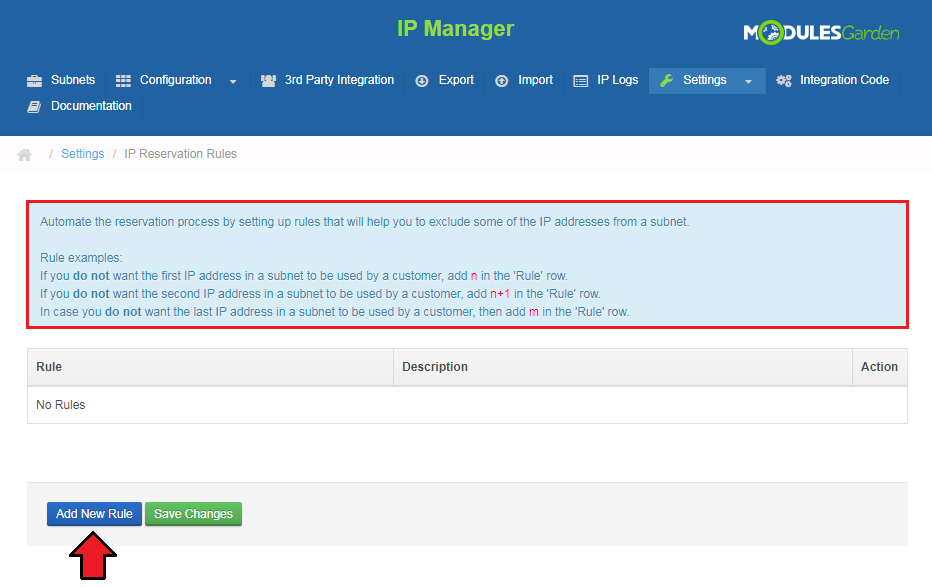This screenshot has width=932, height=587.
Task: Go to home via breadcrumb house icon
Action: (24, 155)
